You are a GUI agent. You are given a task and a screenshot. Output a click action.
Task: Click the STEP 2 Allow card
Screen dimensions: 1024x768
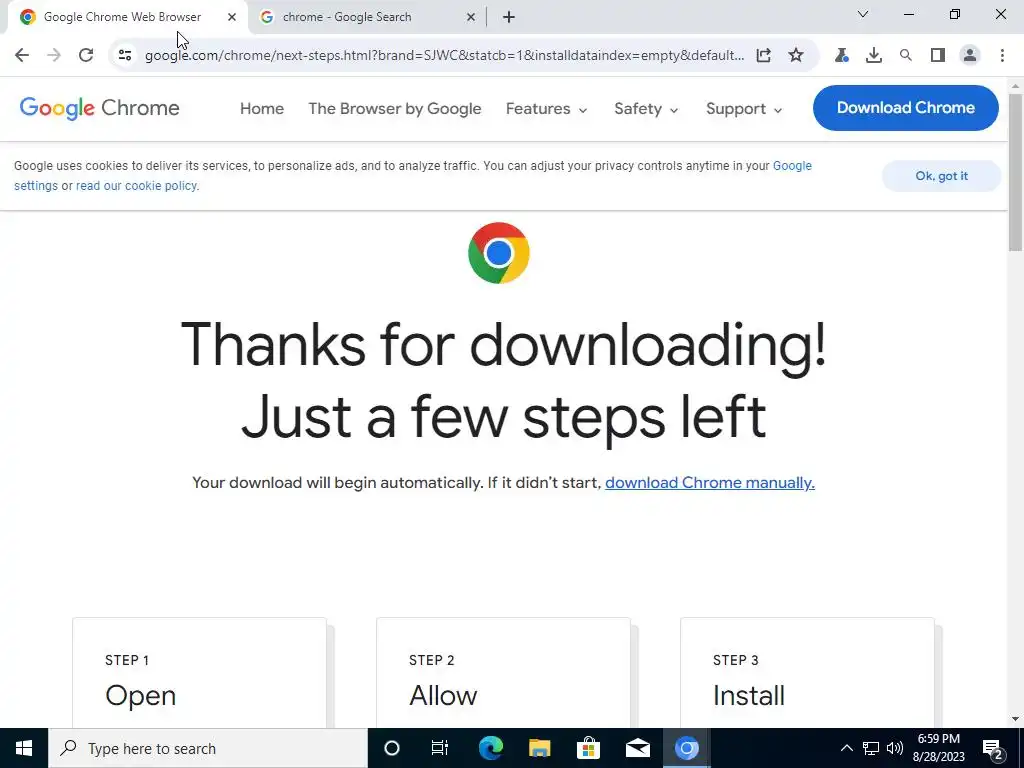(504, 673)
